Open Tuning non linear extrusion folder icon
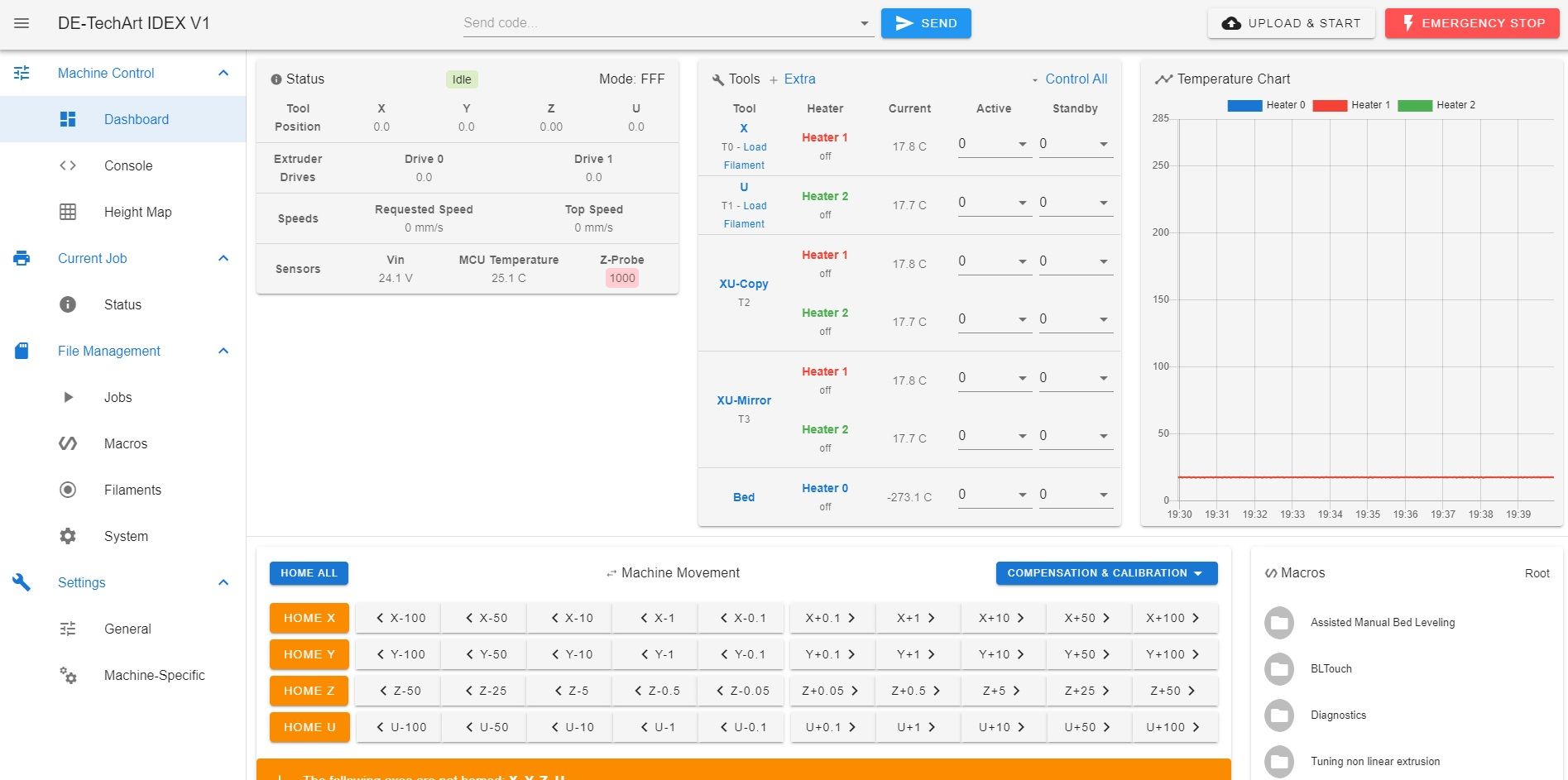Image resolution: width=1568 pixels, height=780 pixels. (1279, 762)
